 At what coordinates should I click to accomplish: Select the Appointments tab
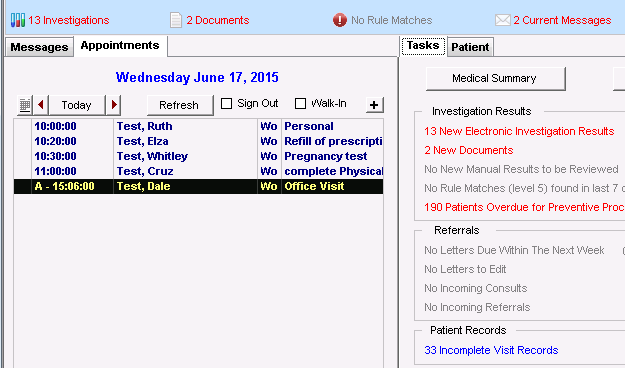click(120, 45)
